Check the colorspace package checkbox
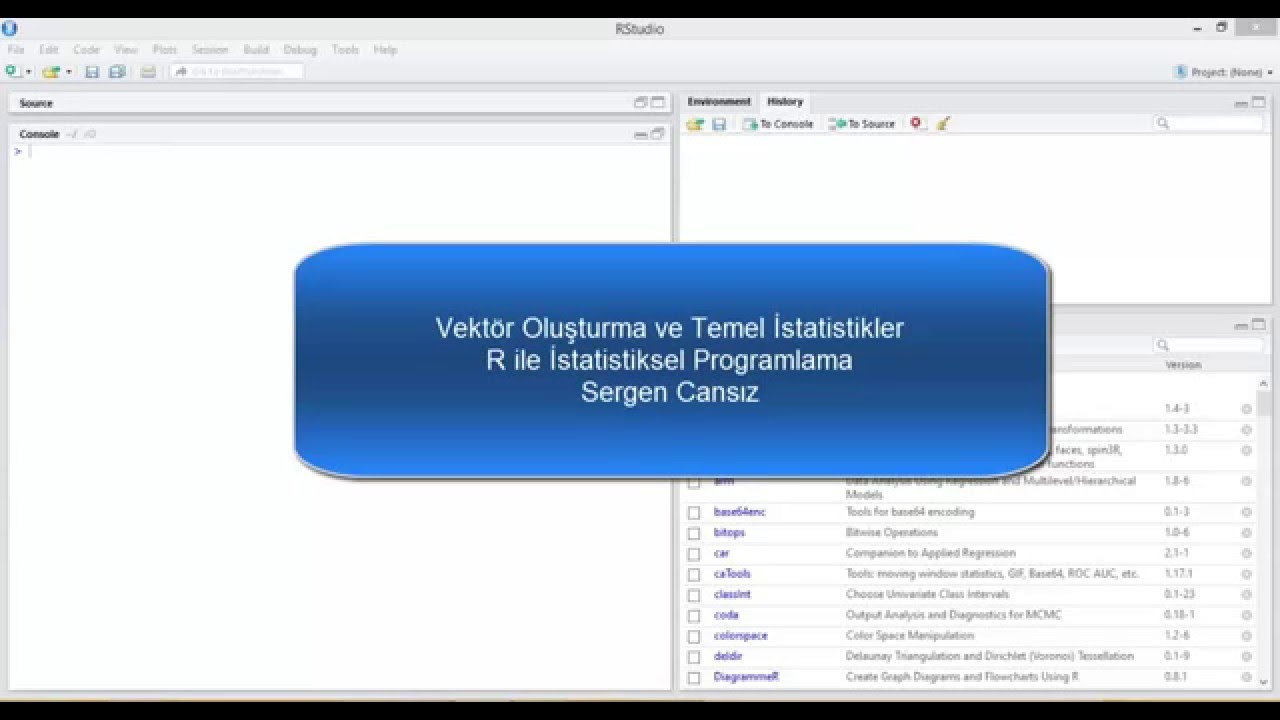The image size is (1280, 720). (694, 637)
